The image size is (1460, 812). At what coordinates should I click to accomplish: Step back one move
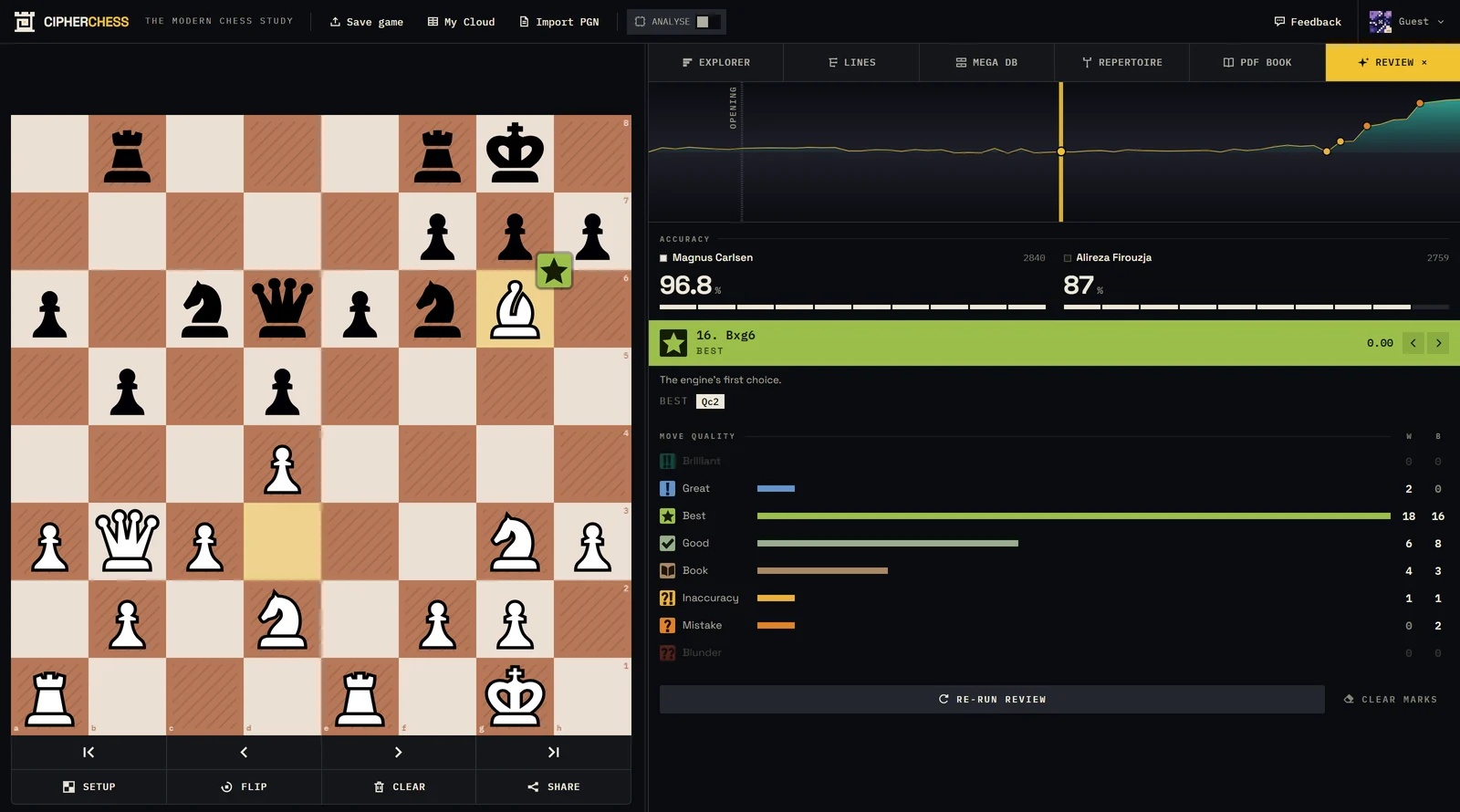tap(244, 753)
